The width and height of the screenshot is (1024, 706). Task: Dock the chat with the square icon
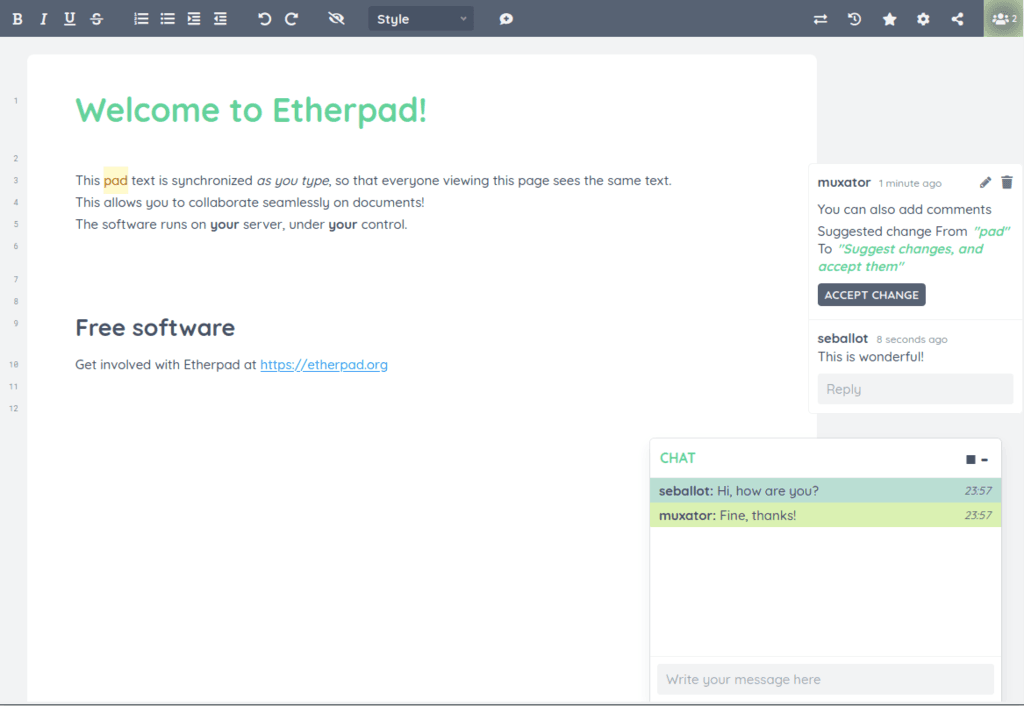969,458
